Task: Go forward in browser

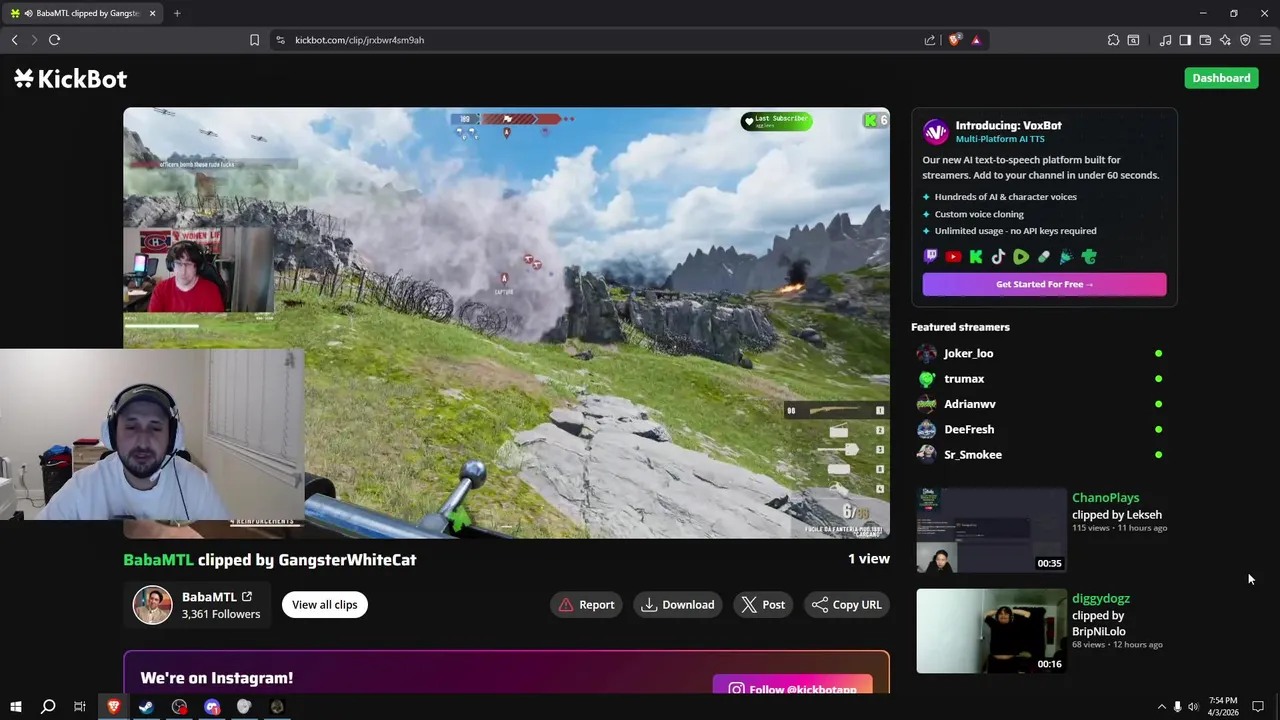Action: click(34, 40)
